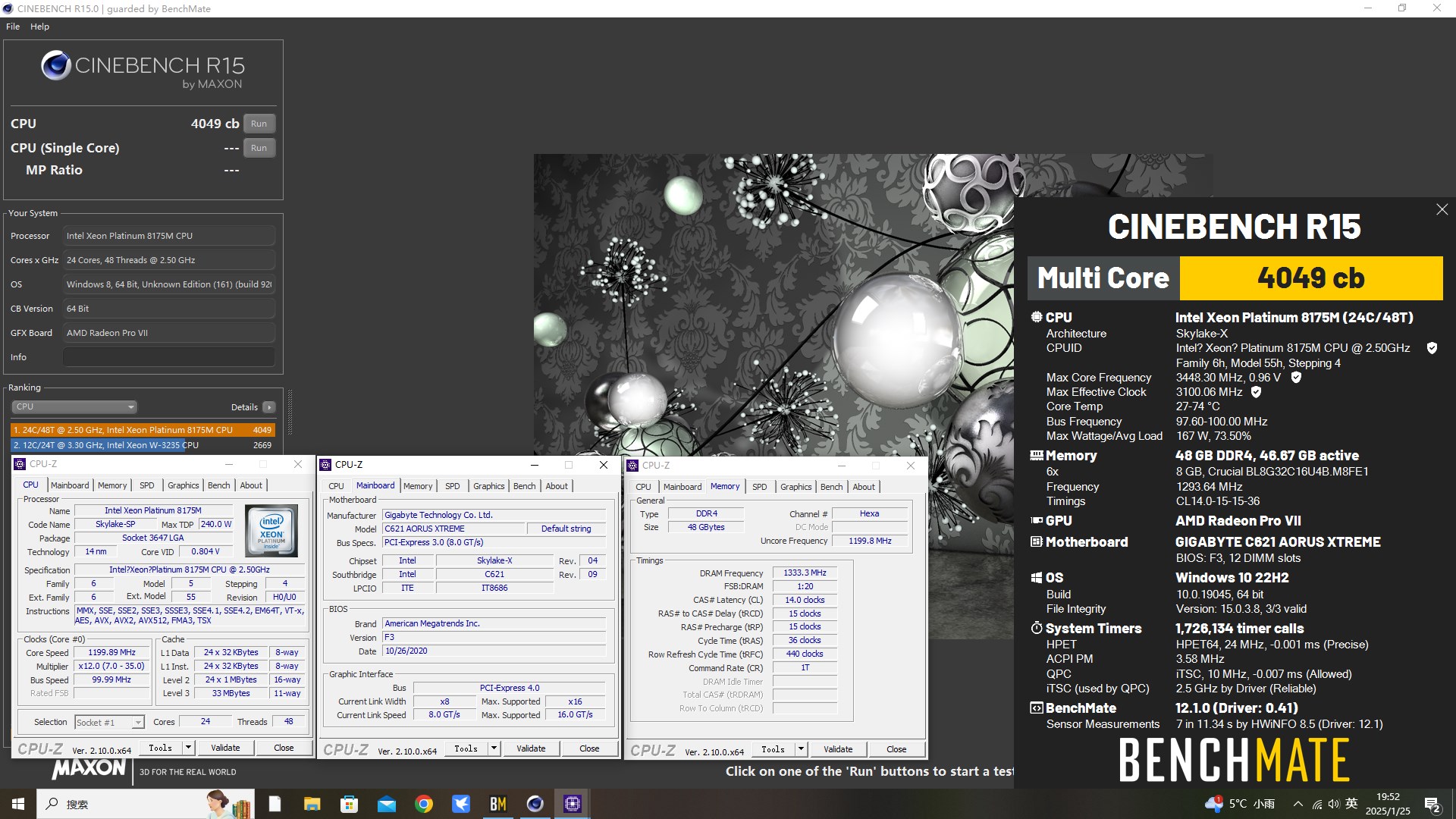Image resolution: width=1456 pixels, height=819 pixels.
Task: Show hidden system tray icons
Action: coord(1298,804)
